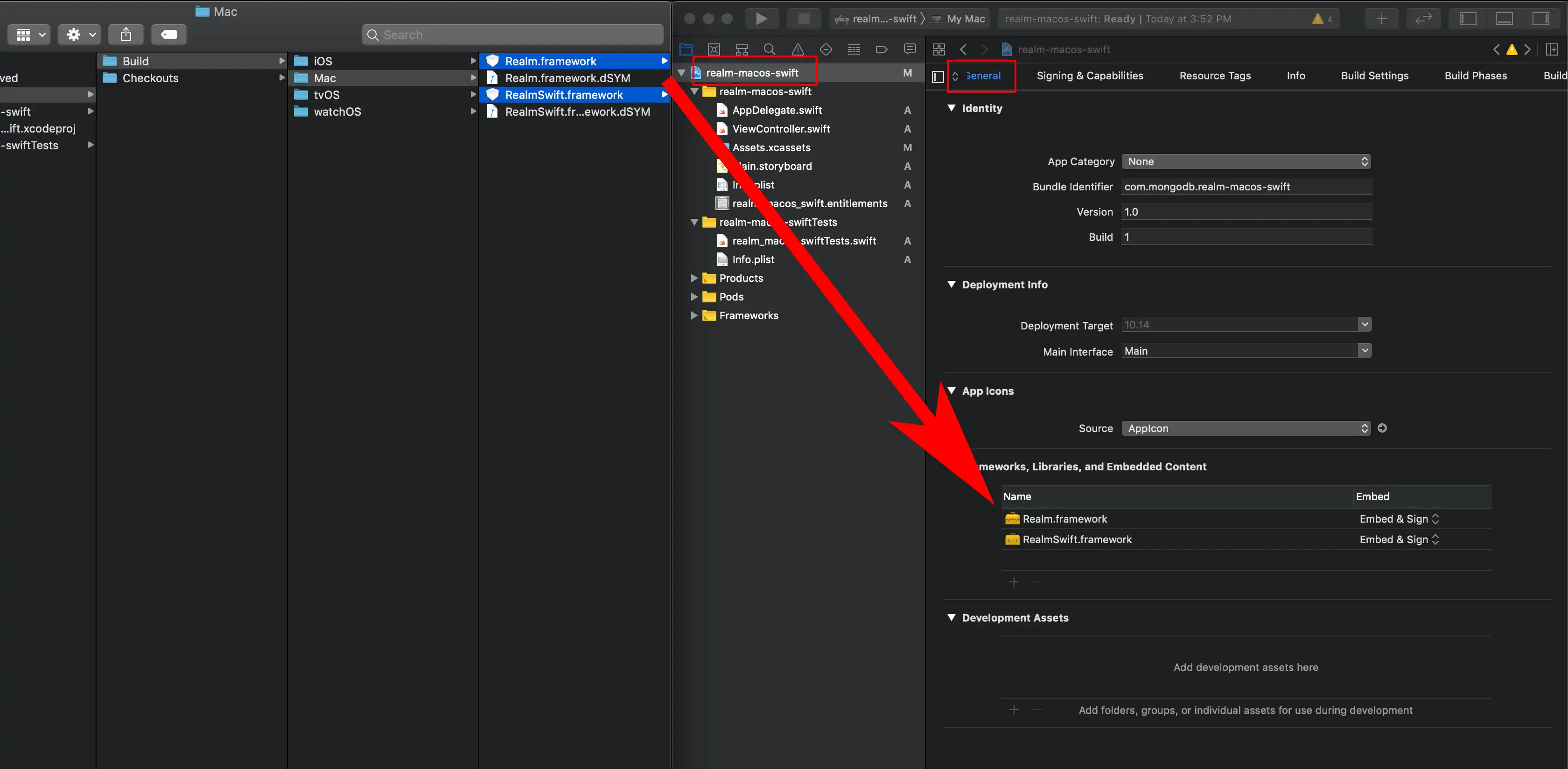Click Deployment Target dropdown 10.14
This screenshot has height=769, width=1568.
click(x=1246, y=325)
